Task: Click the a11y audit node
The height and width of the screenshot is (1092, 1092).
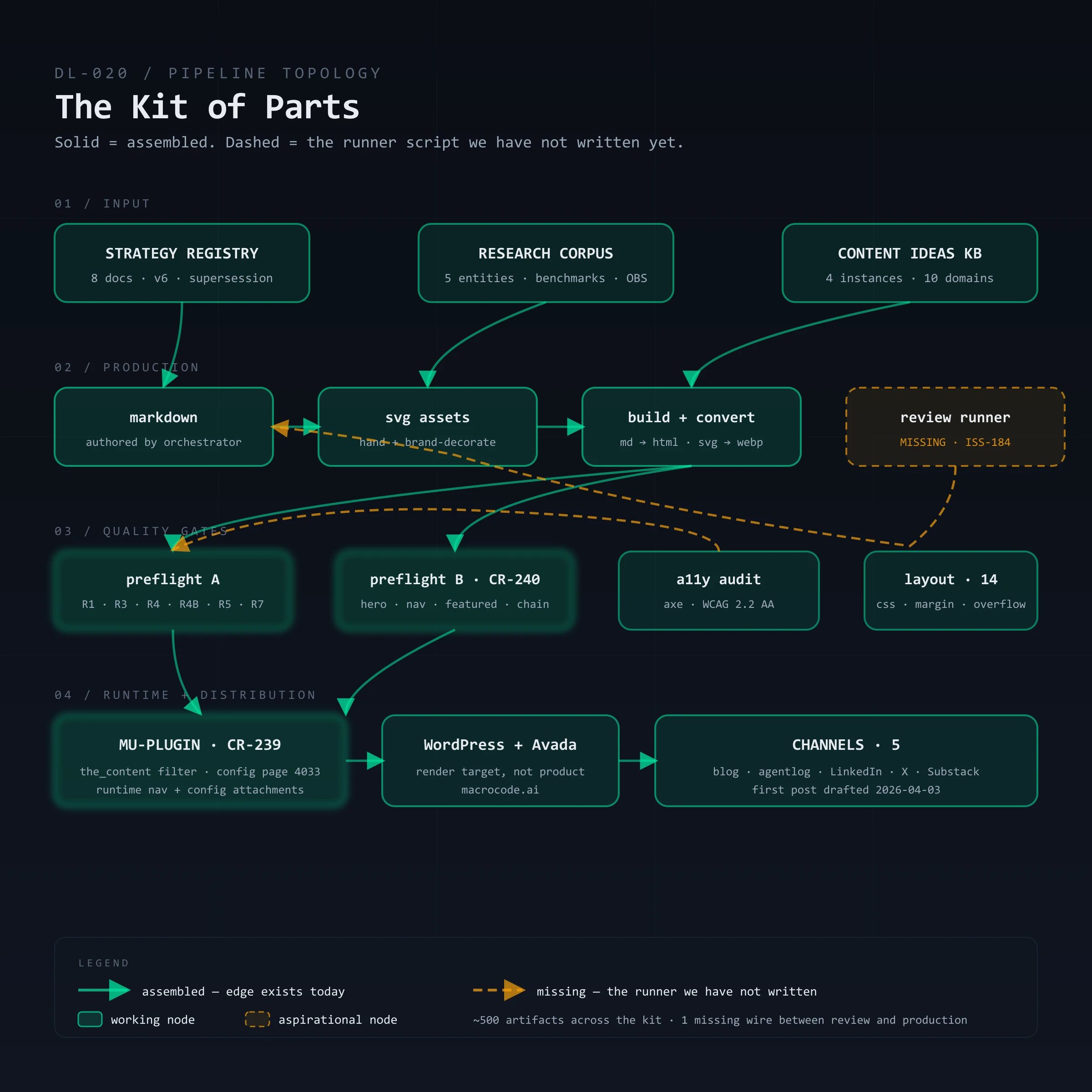Action: tap(719, 591)
